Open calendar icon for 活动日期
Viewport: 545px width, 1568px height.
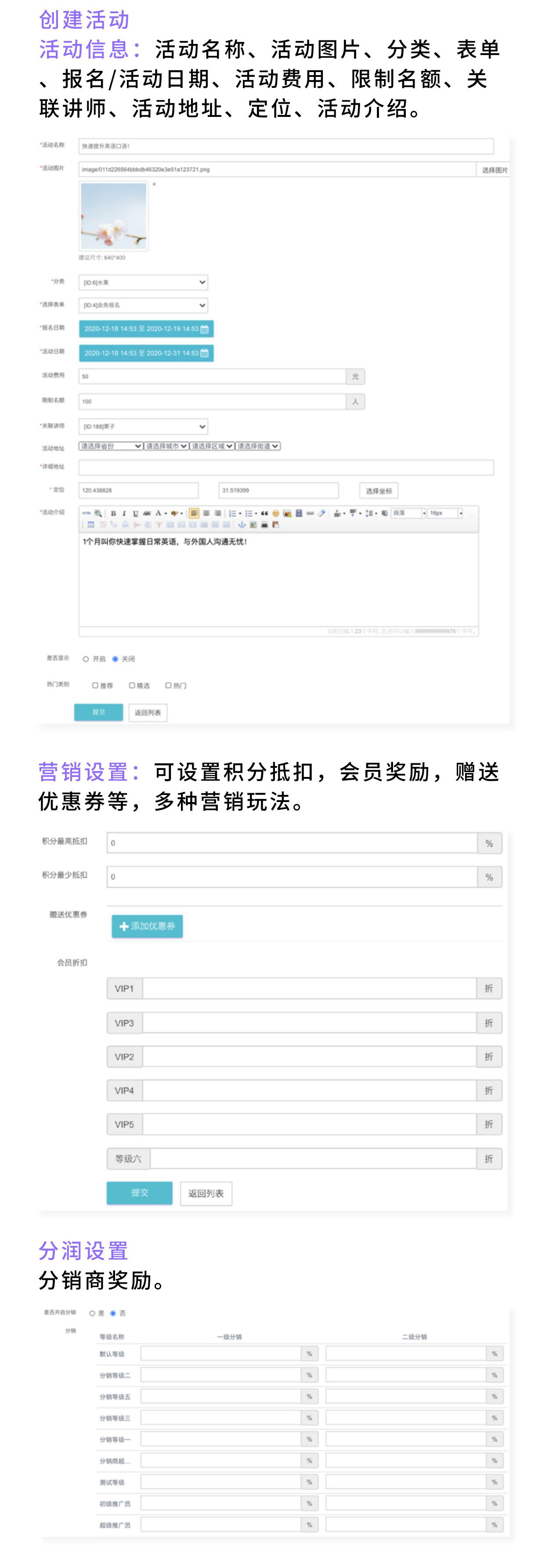pos(204,353)
